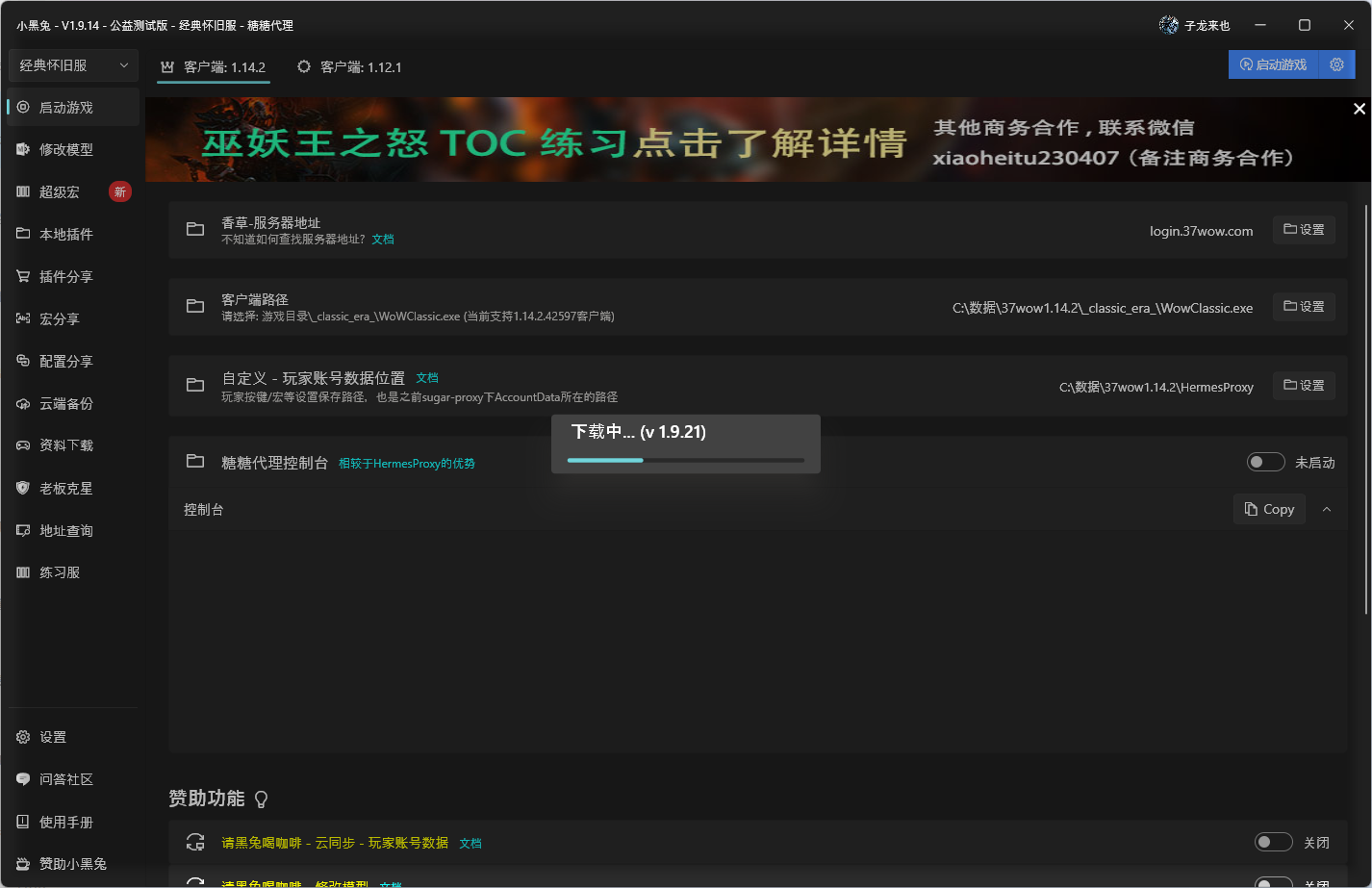Click the 设置 gear icon in sidebar
1372x888 pixels.
[23, 737]
